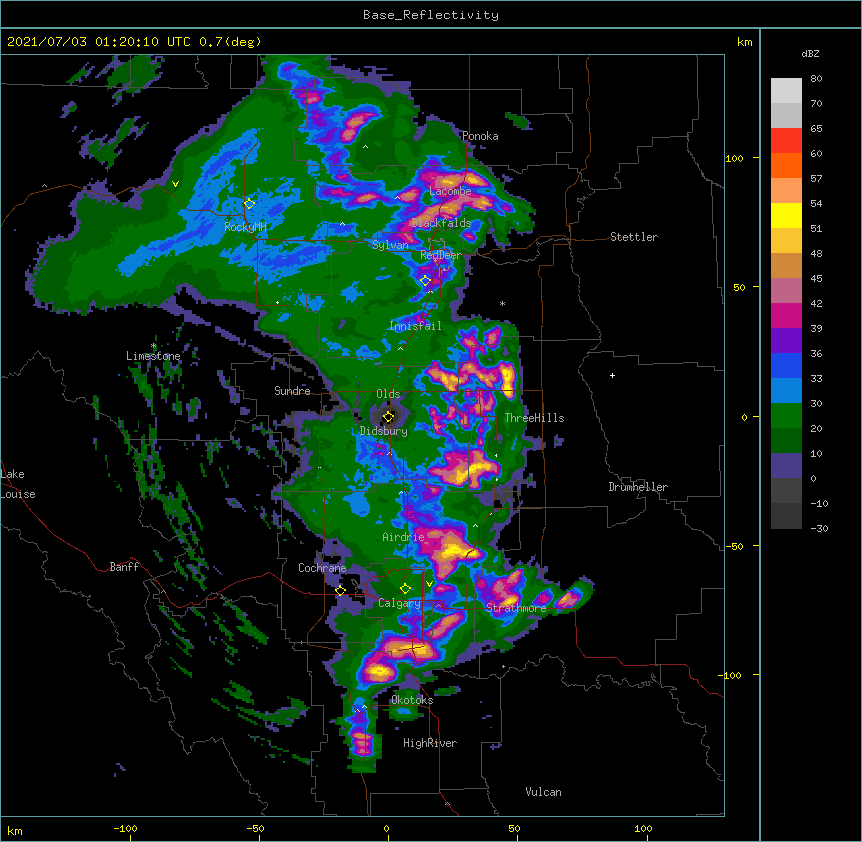This screenshot has height=842, width=862.
Task: Click the Olds city label
Action: click(388, 394)
